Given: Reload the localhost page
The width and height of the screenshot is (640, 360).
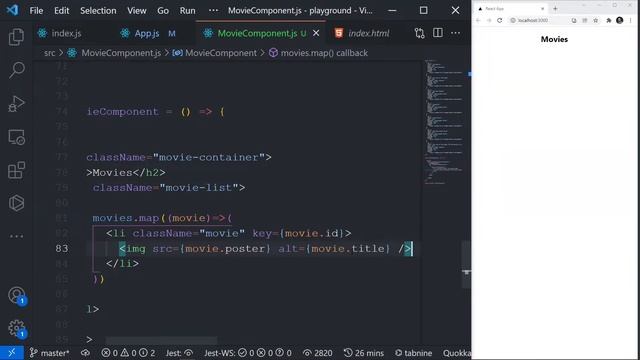Looking at the screenshot, I should [x=500, y=20].
